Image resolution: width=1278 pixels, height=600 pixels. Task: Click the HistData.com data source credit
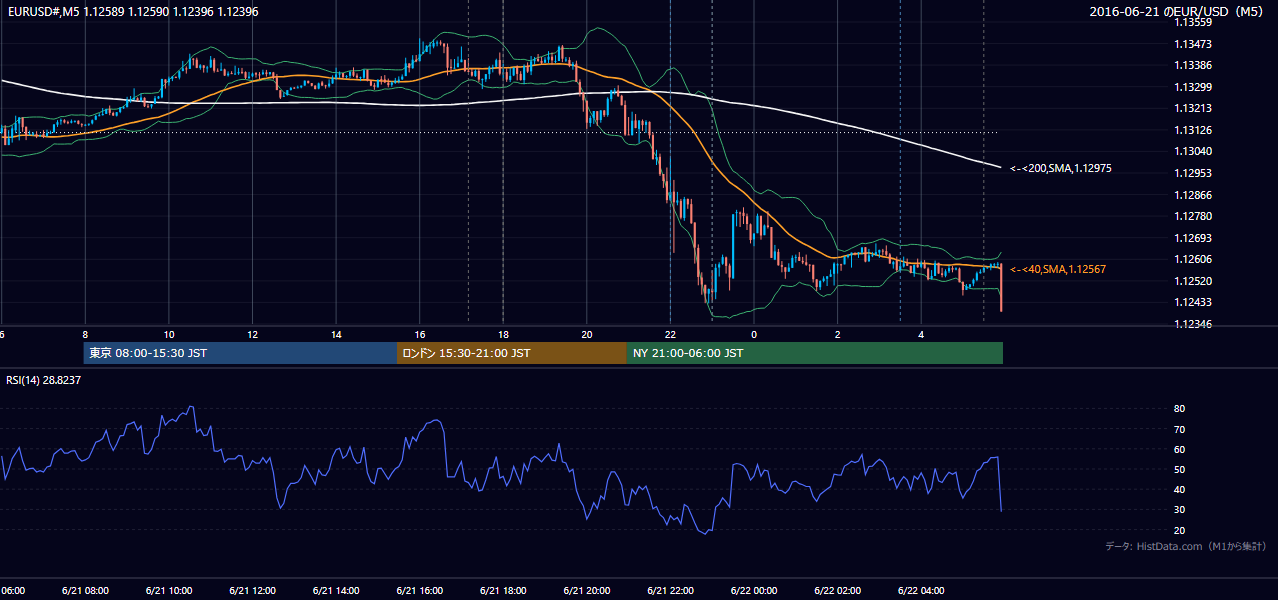point(1186,546)
